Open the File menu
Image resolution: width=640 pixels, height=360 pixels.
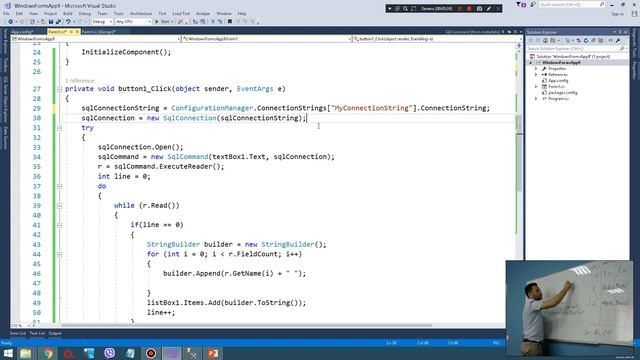click(x=6, y=13)
